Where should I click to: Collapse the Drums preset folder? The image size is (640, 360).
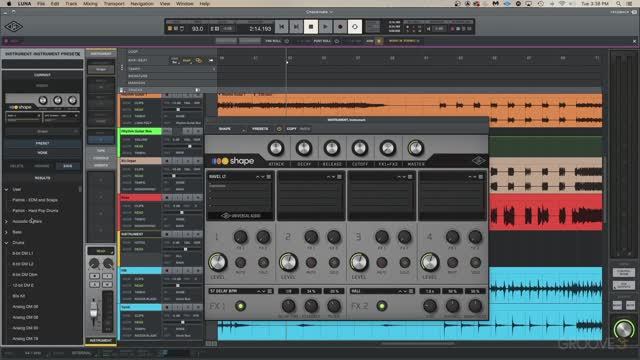(7, 242)
